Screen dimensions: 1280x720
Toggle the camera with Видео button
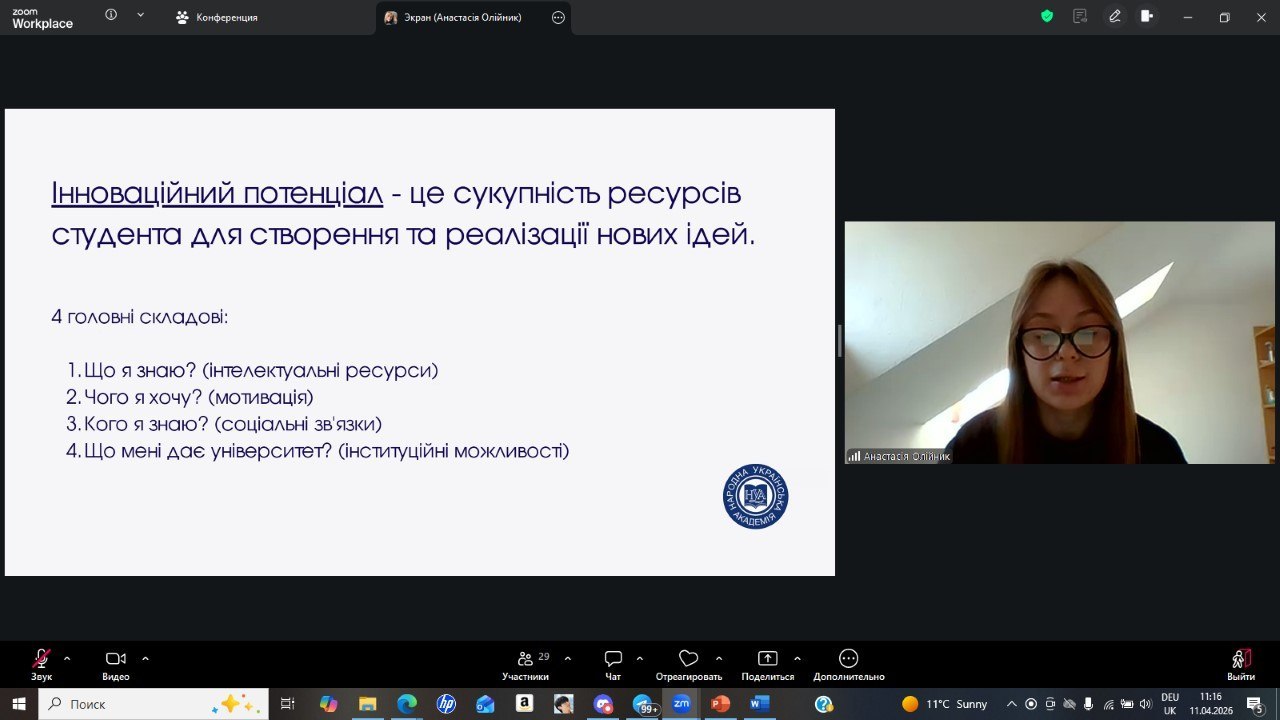pyautogui.click(x=115, y=659)
